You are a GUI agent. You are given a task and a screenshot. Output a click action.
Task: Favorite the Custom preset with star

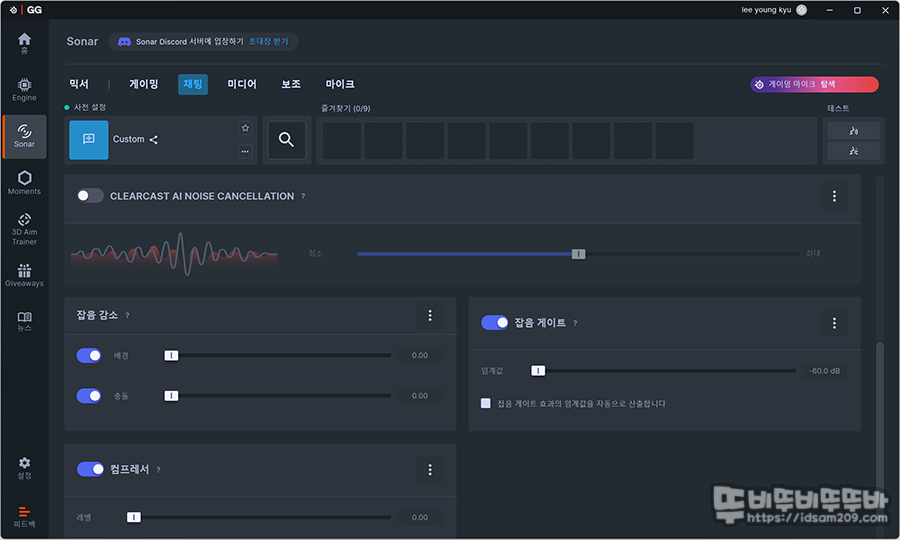click(245, 128)
